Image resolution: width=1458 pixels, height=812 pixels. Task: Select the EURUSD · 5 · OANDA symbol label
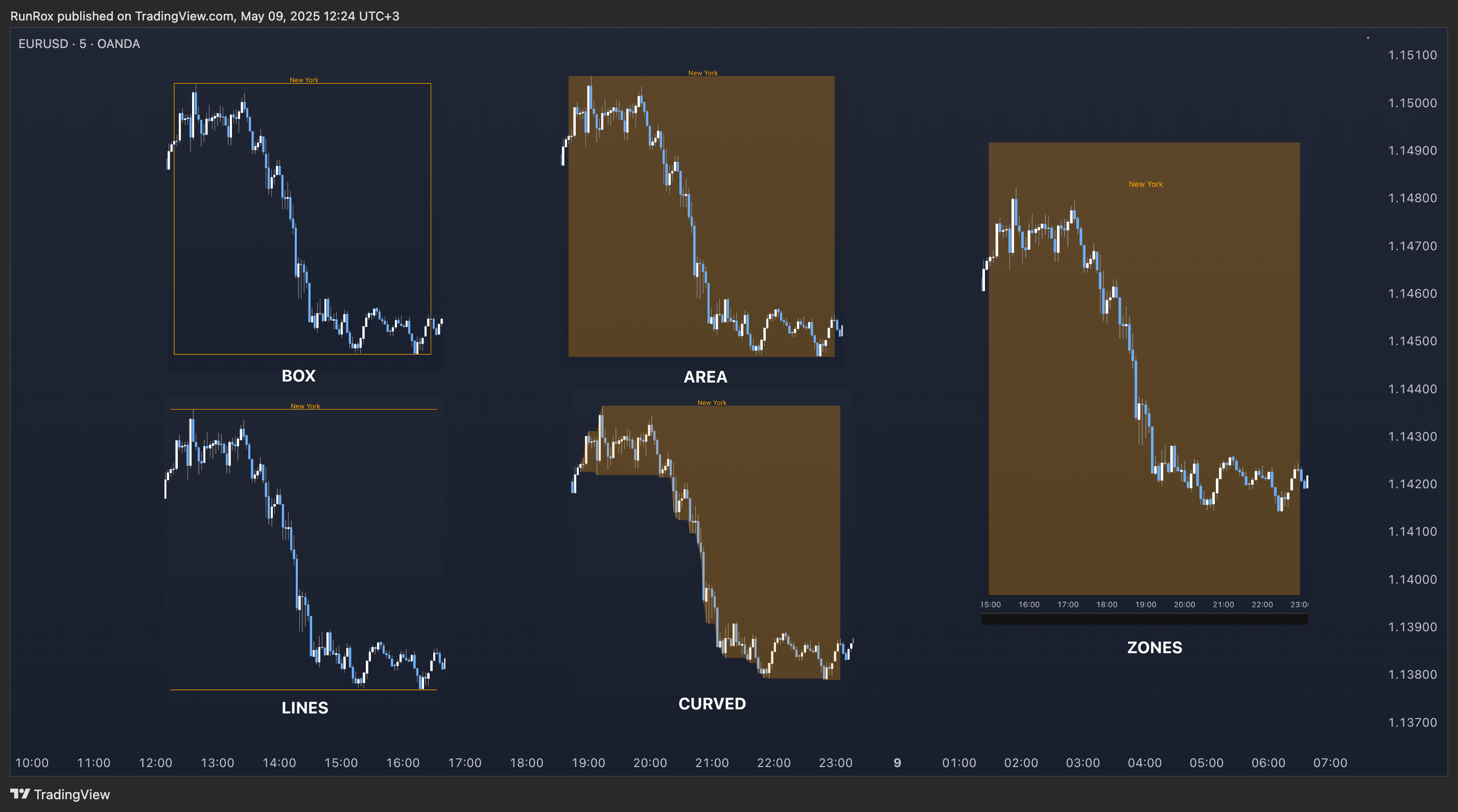79,43
